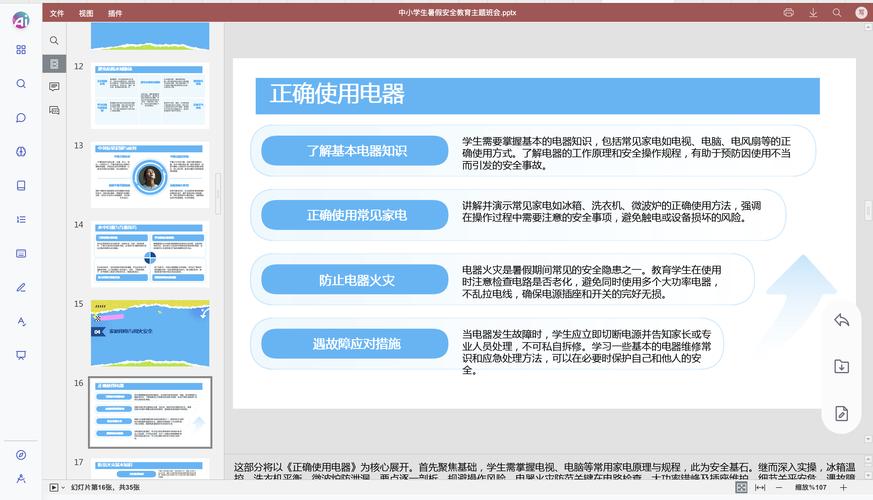
Task: Click the 正确使用常见家电 label
Action: pos(356,215)
